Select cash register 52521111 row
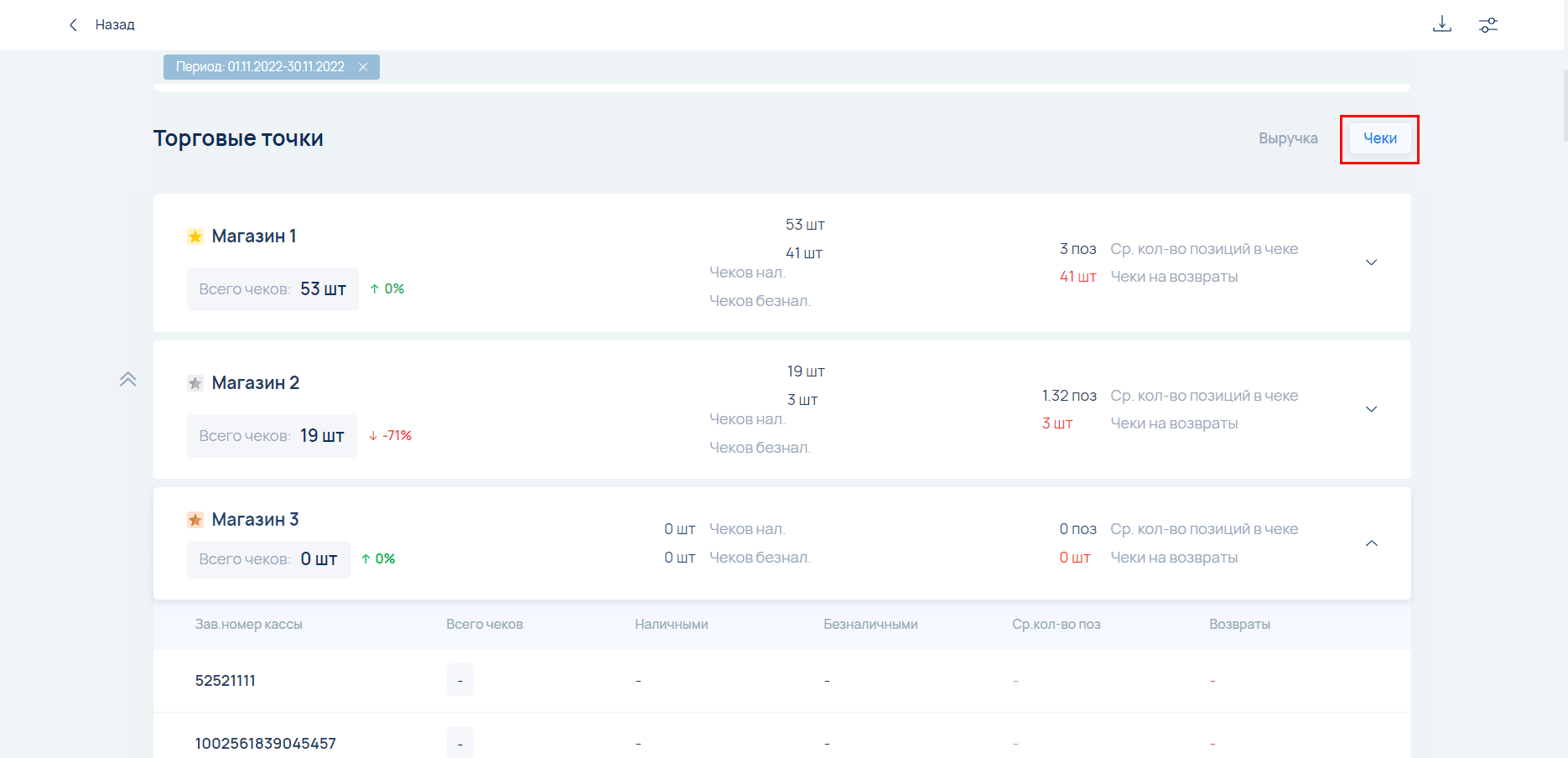1568x758 pixels. click(x=782, y=681)
